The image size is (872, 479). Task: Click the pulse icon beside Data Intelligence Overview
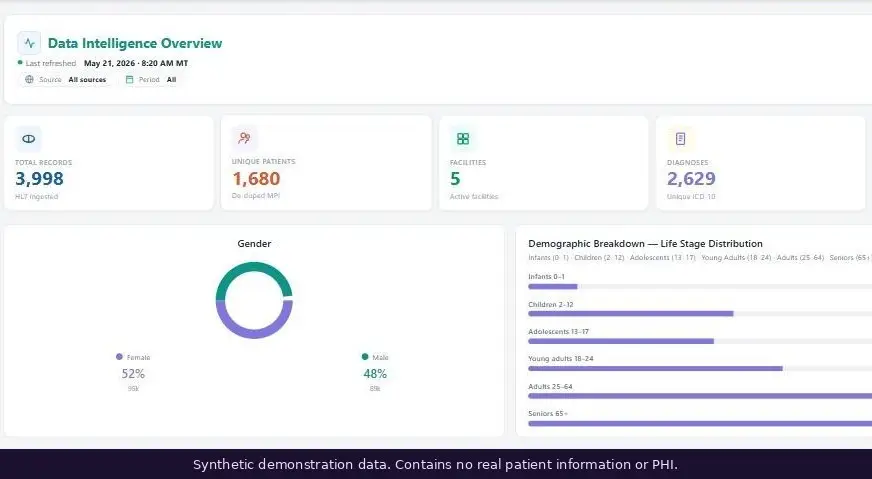tap(29, 43)
